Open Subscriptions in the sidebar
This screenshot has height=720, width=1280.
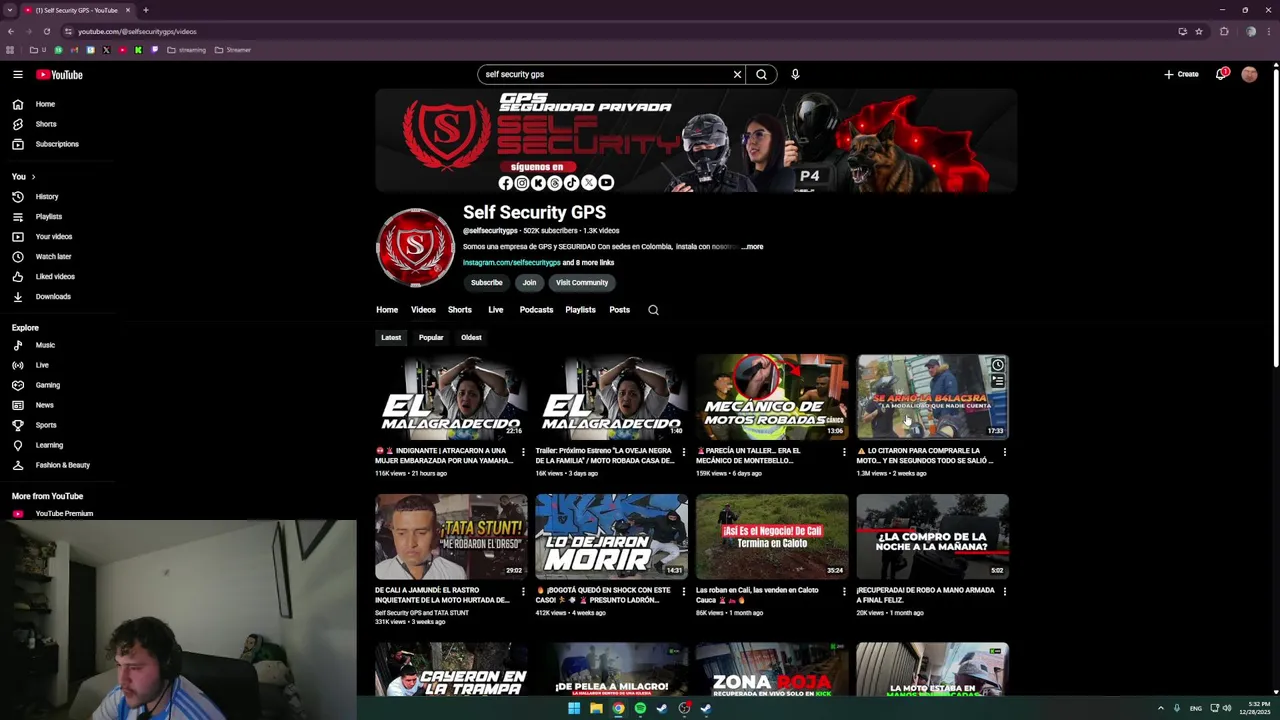tap(57, 144)
